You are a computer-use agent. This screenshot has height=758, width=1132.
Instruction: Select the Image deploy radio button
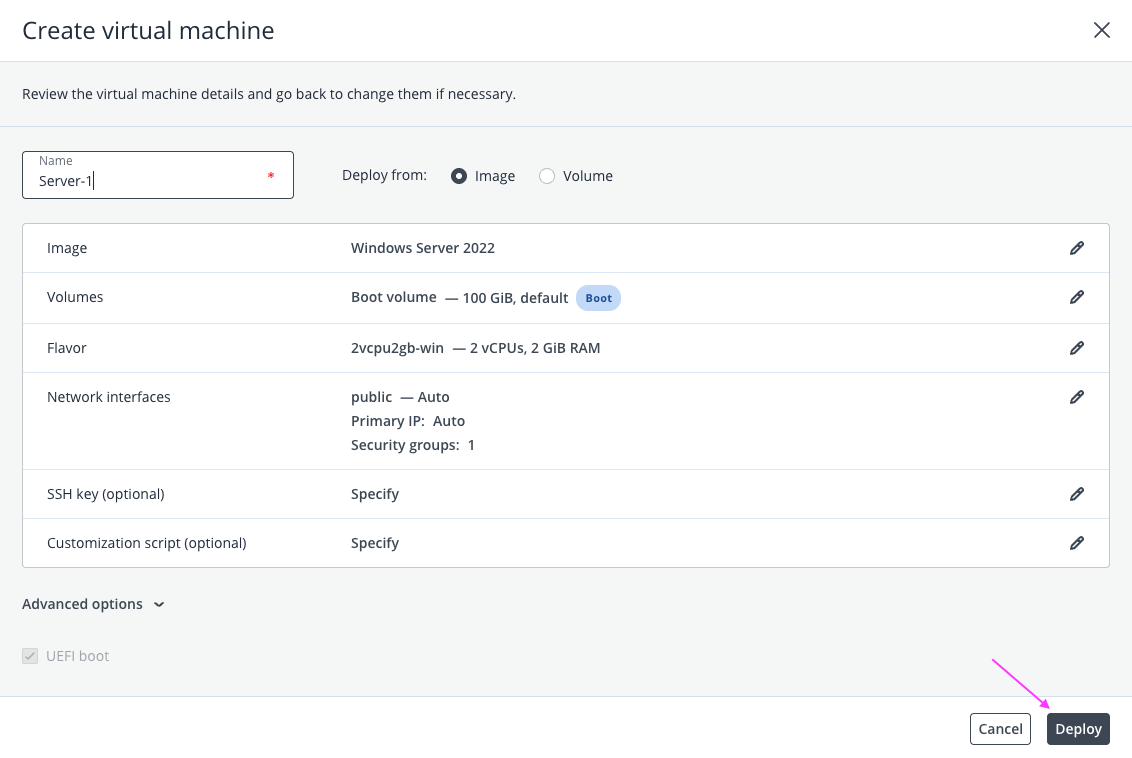pyautogui.click(x=459, y=176)
